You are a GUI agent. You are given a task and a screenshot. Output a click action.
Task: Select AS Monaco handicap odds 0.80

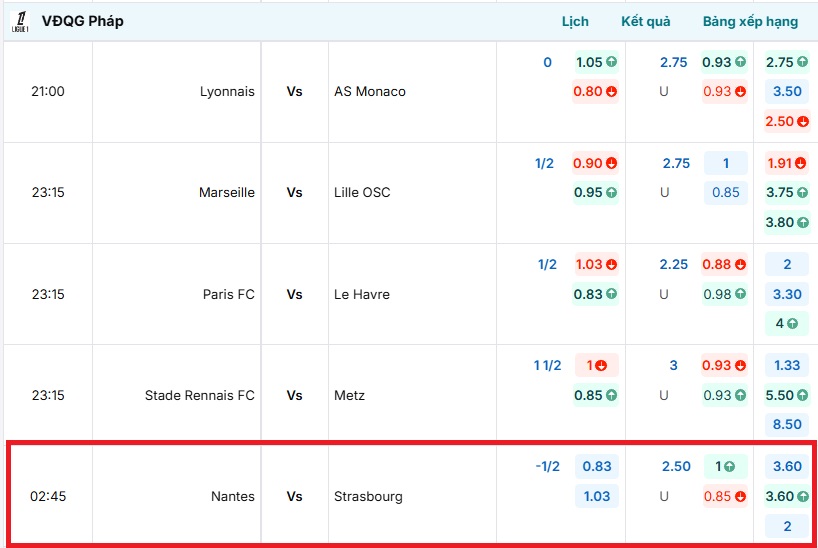pos(596,91)
